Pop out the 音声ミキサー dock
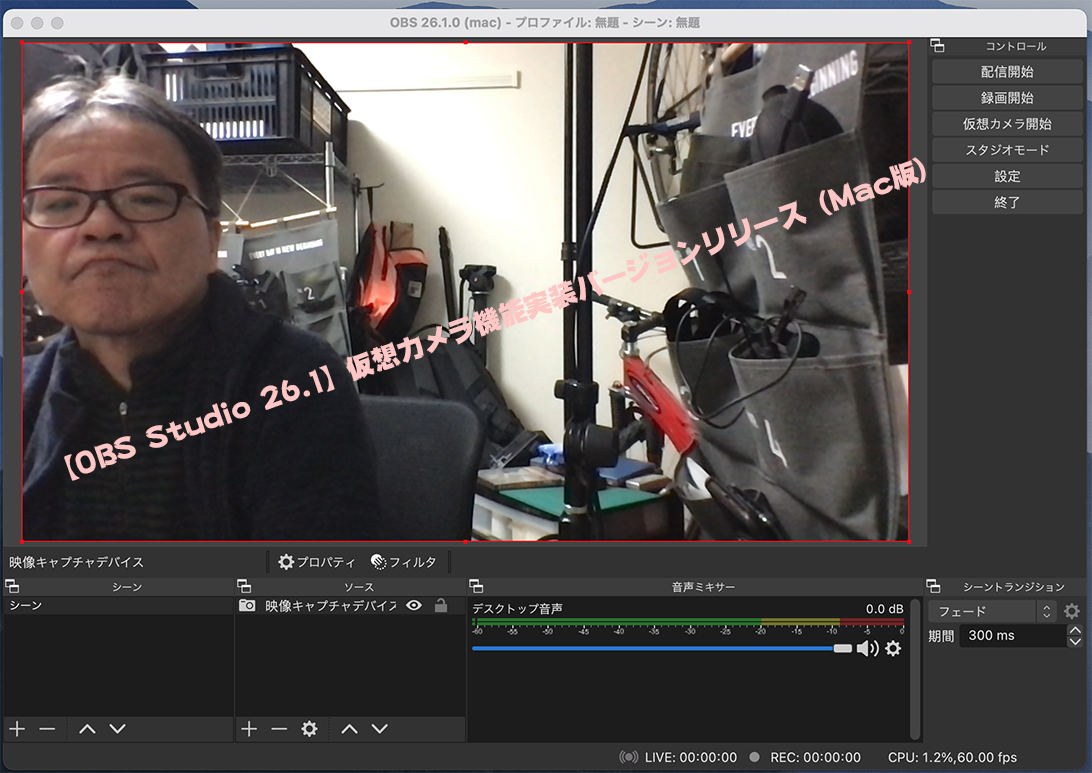1092x773 pixels. [476, 586]
